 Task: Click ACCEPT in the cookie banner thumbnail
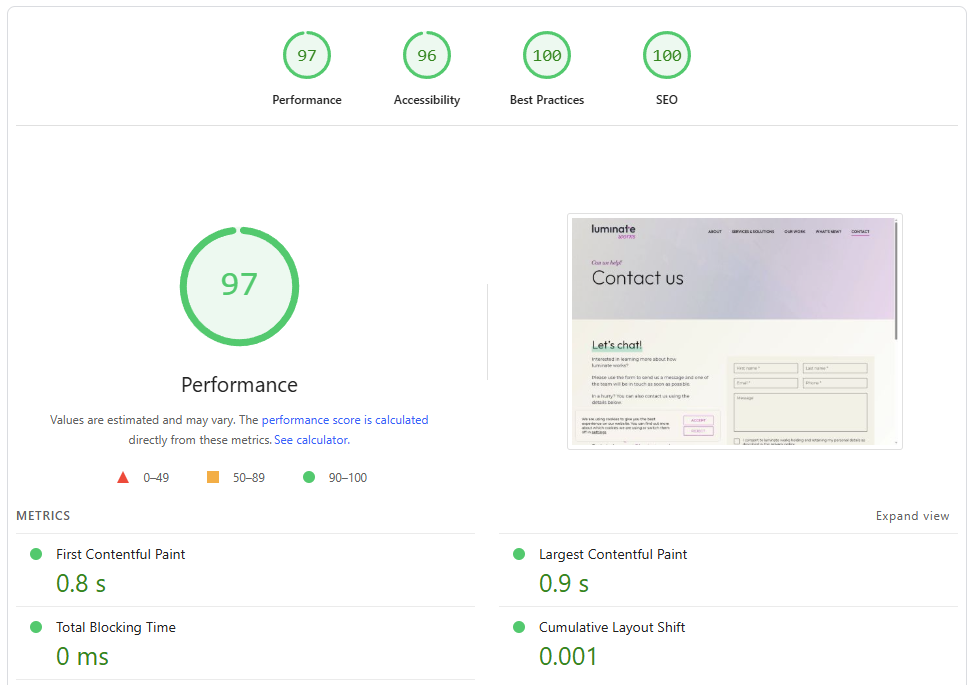click(x=698, y=420)
